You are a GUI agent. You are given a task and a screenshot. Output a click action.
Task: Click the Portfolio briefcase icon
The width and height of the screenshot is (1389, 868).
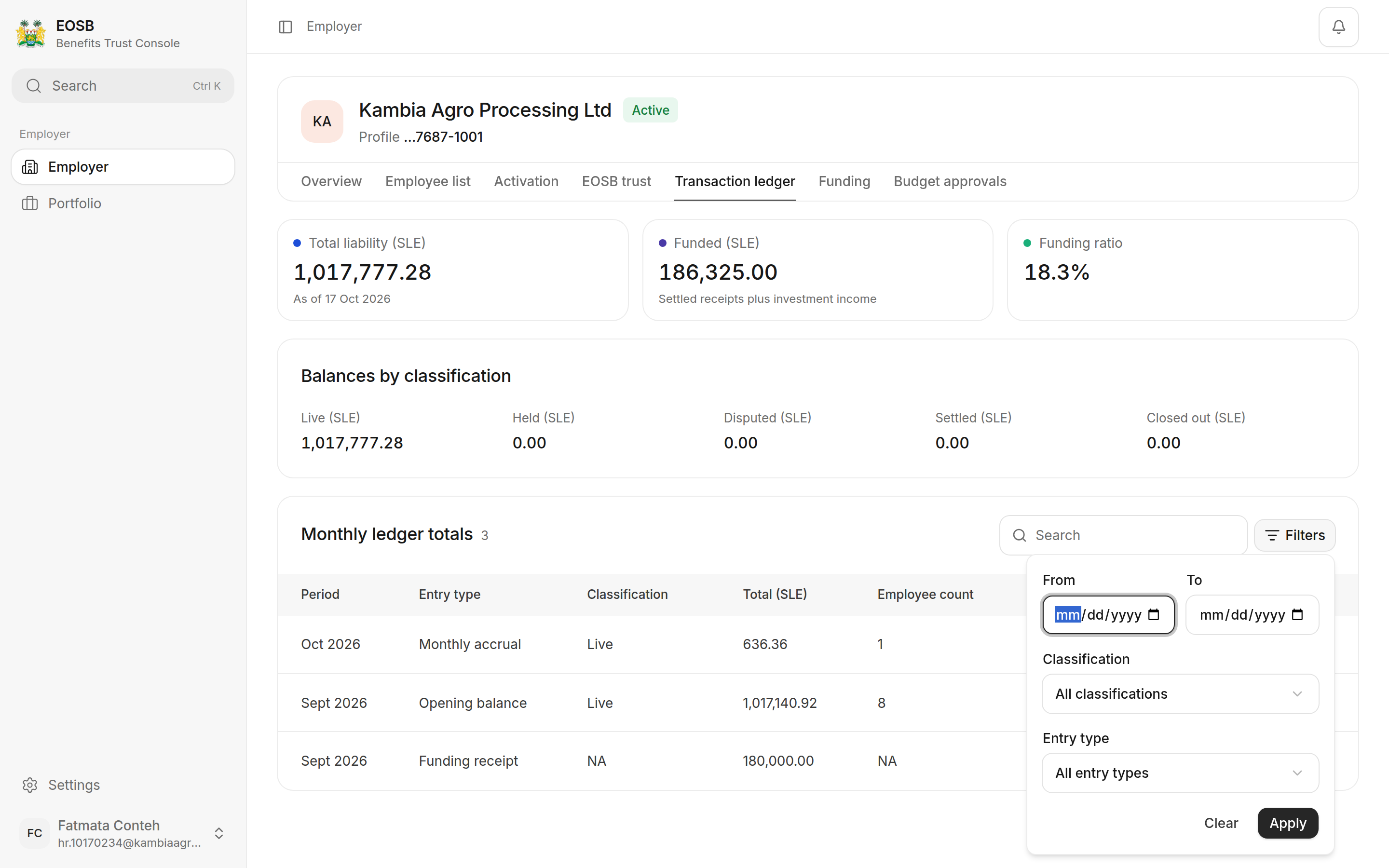click(x=30, y=203)
